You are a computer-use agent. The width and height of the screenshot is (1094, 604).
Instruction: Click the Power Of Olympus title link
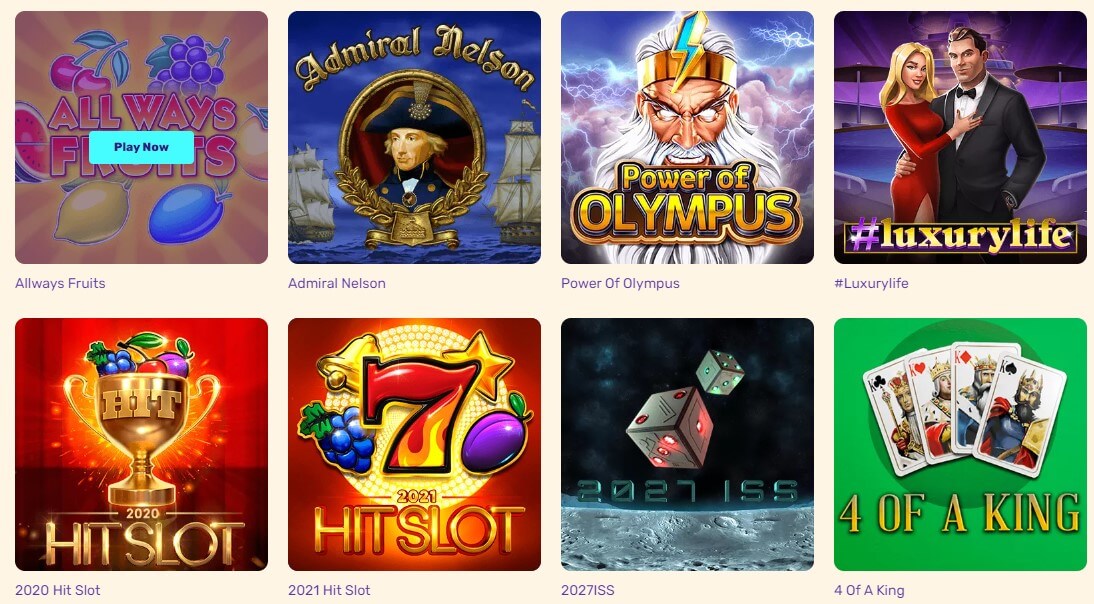620,283
